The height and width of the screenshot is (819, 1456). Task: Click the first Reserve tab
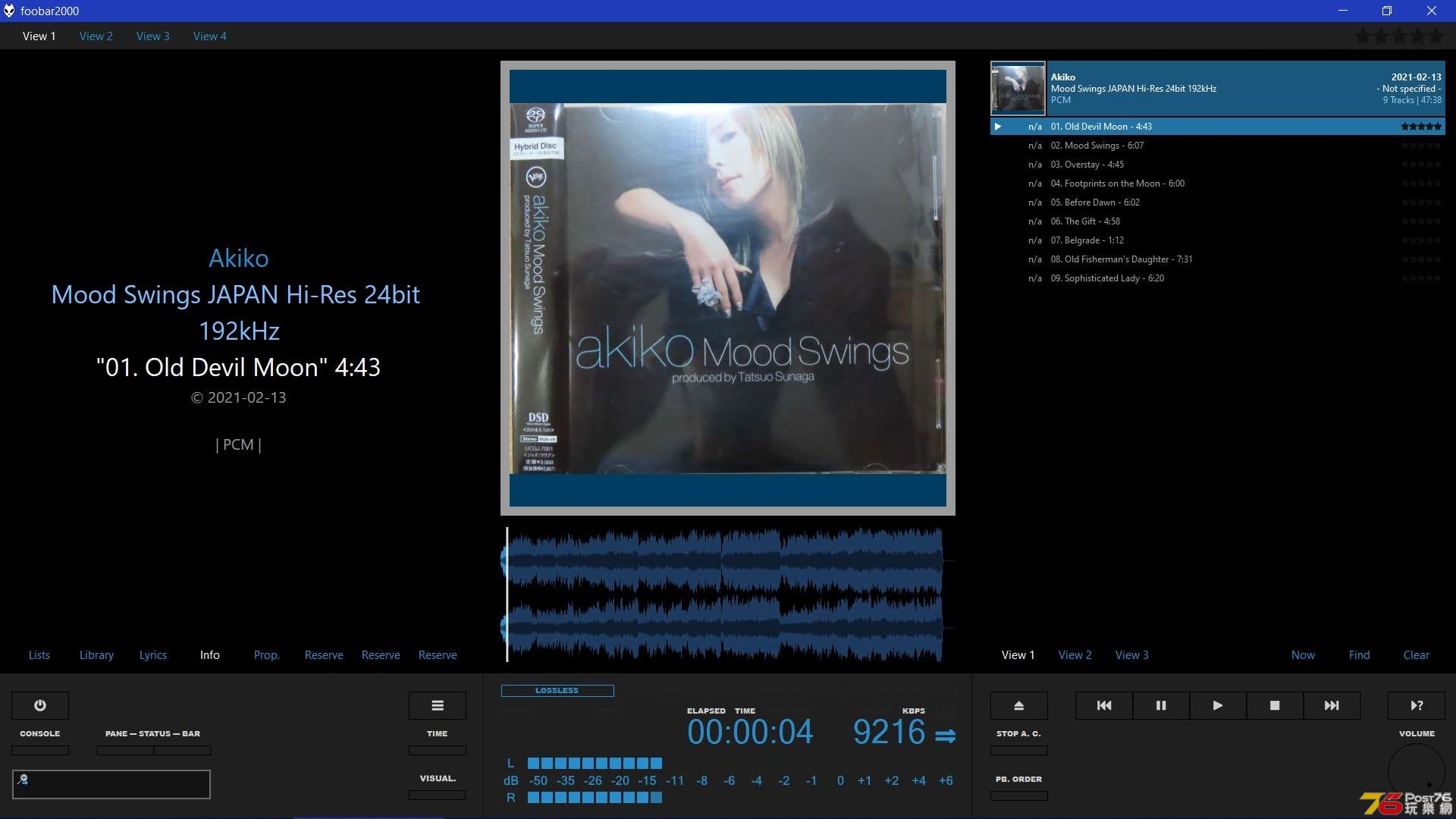[x=324, y=654]
